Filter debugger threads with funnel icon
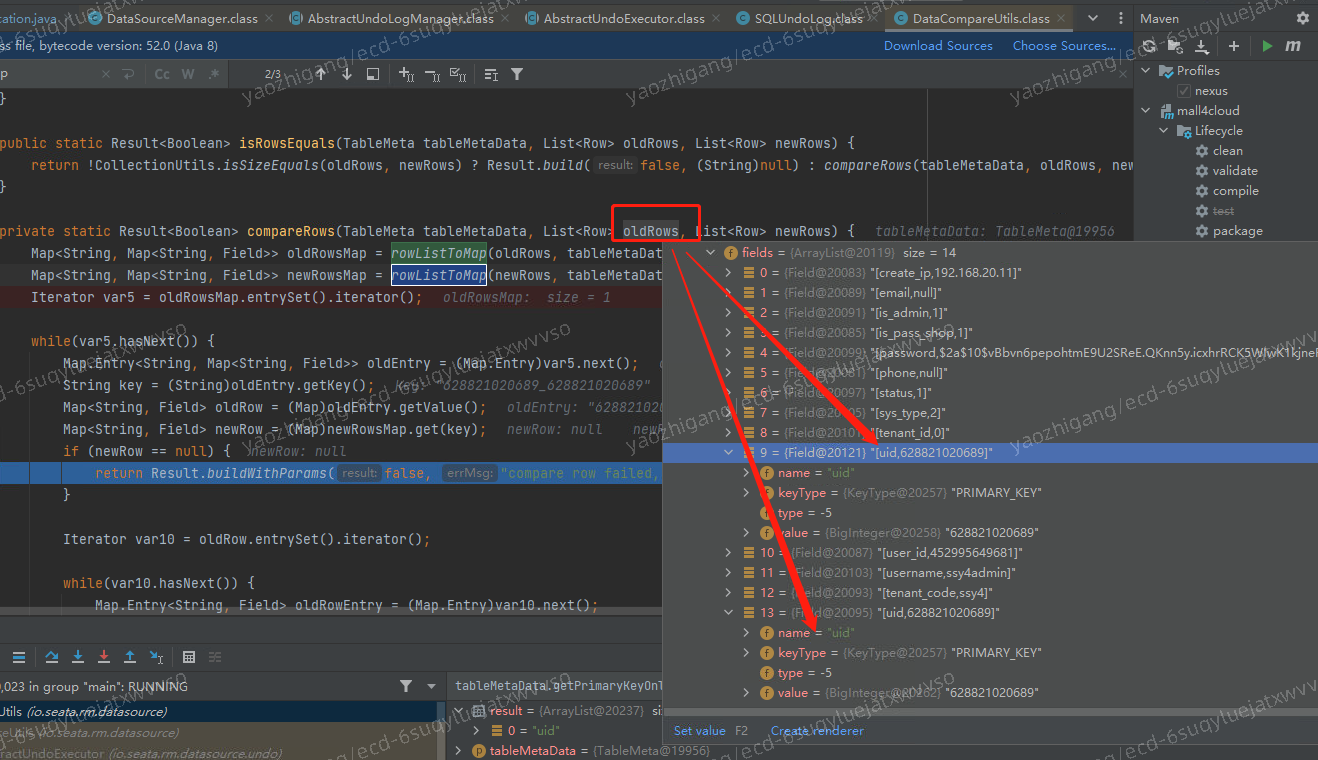This screenshot has height=760, width=1318. [x=406, y=686]
